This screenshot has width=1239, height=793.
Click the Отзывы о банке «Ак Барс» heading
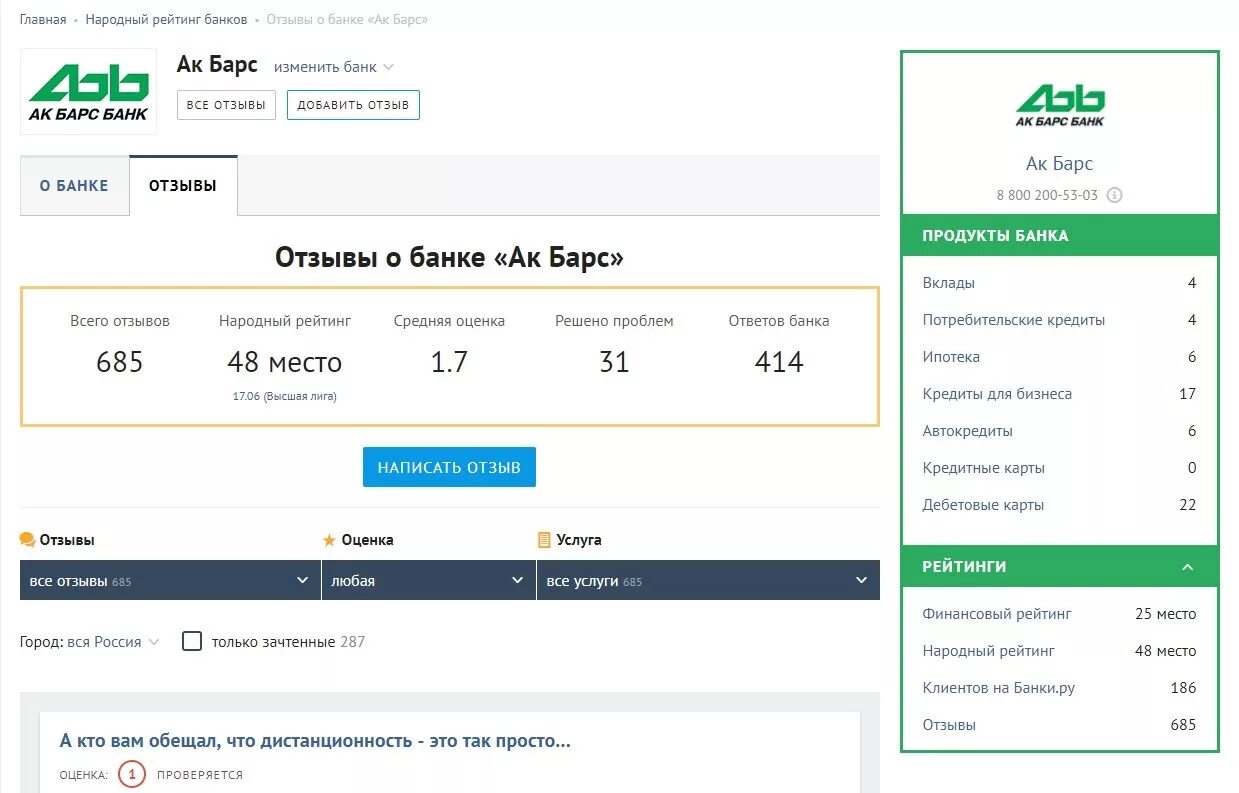click(449, 258)
